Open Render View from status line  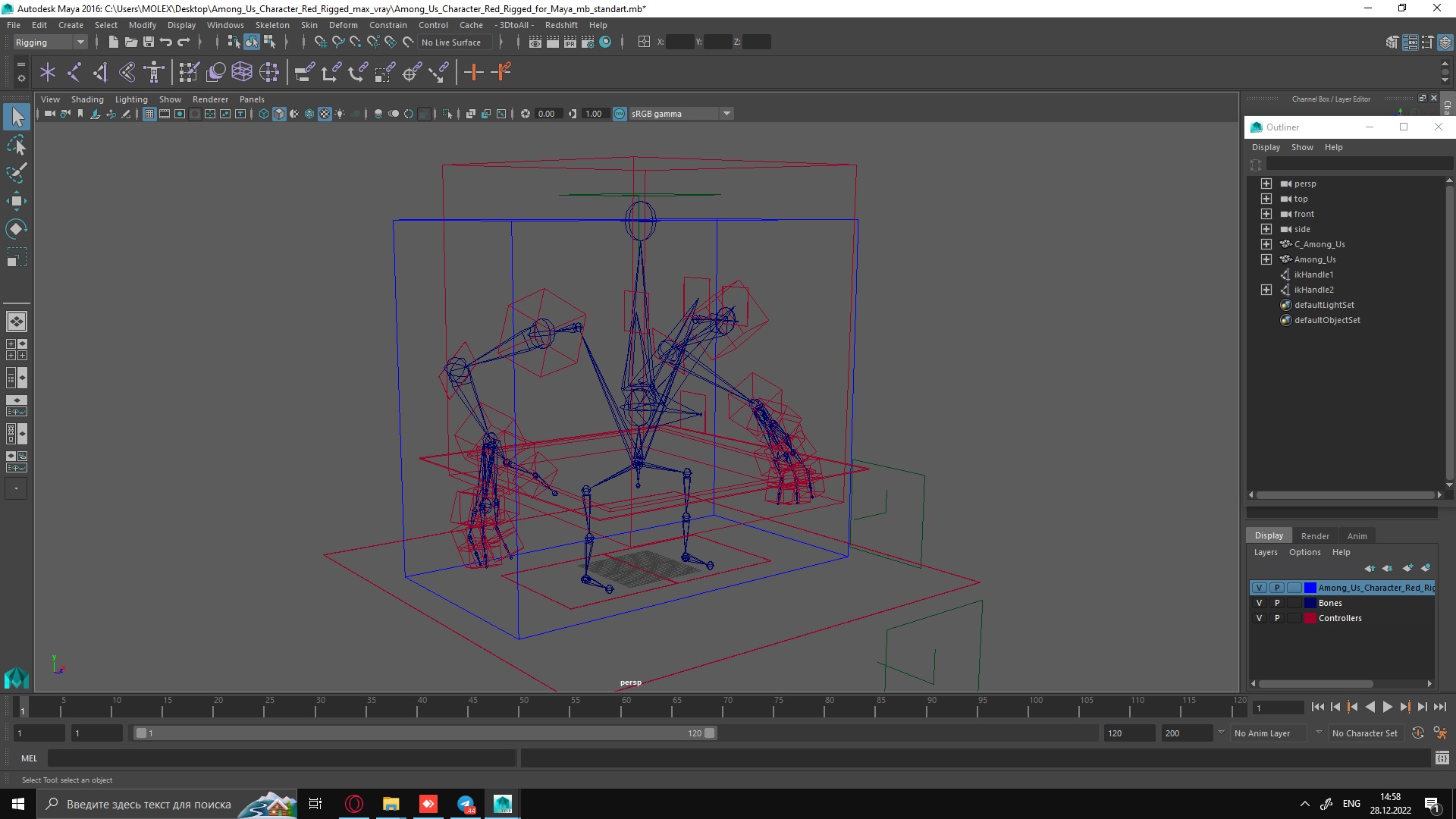[535, 42]
